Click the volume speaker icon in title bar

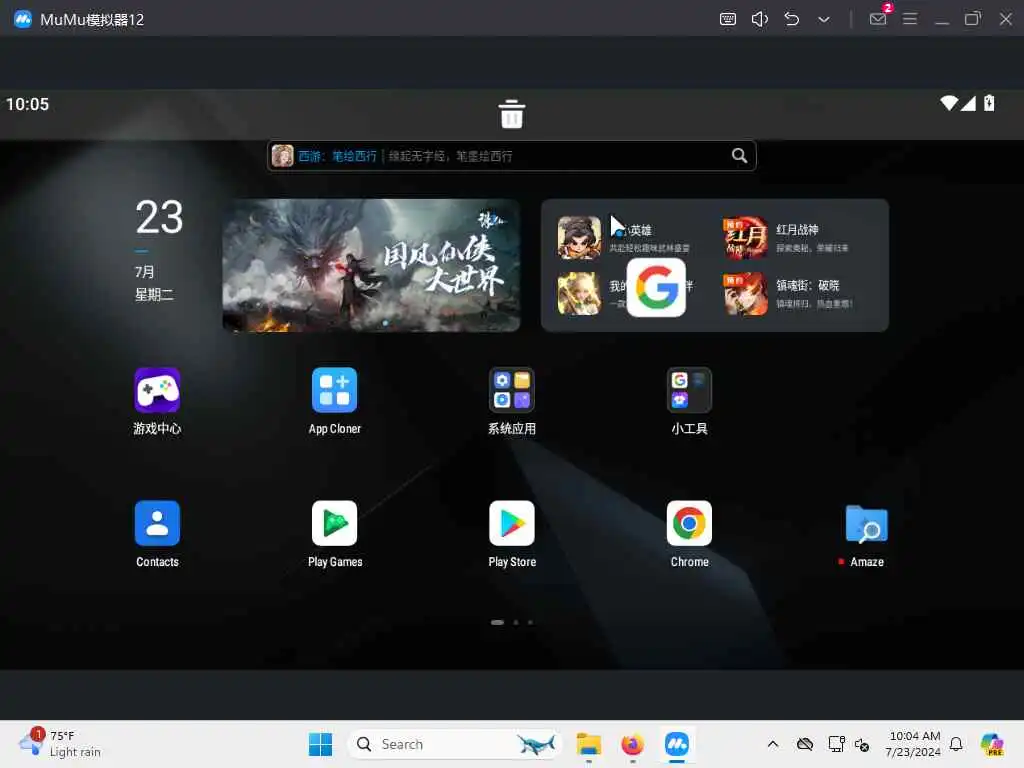click(x=760, y=19)
